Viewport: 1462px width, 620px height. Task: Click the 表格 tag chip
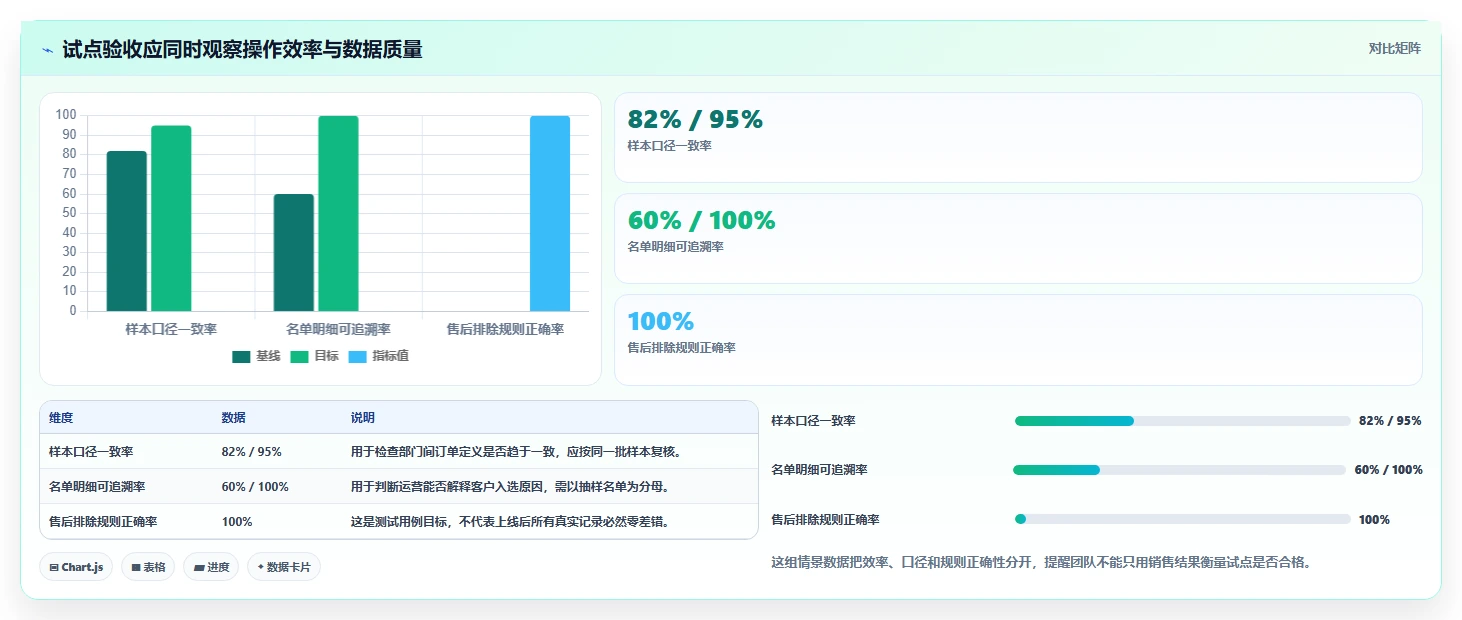(148, 567)
